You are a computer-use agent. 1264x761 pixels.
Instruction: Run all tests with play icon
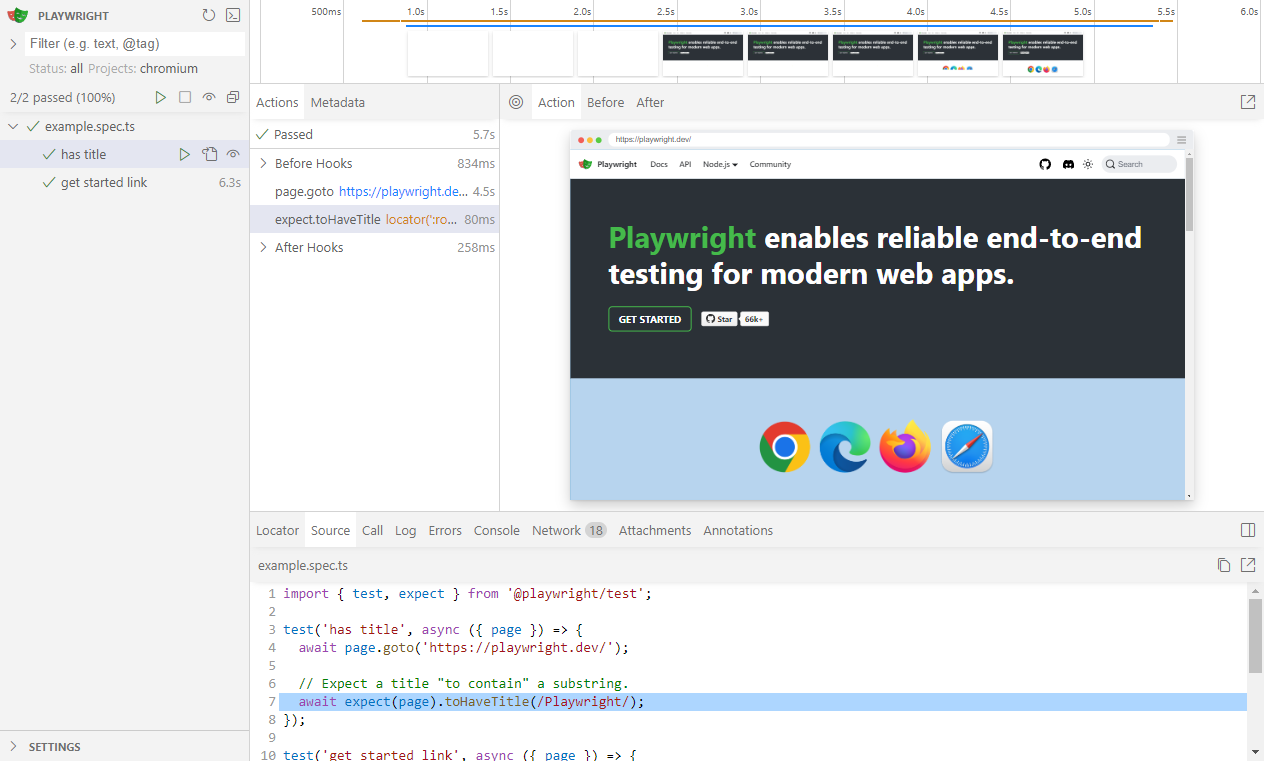[160, 97]
